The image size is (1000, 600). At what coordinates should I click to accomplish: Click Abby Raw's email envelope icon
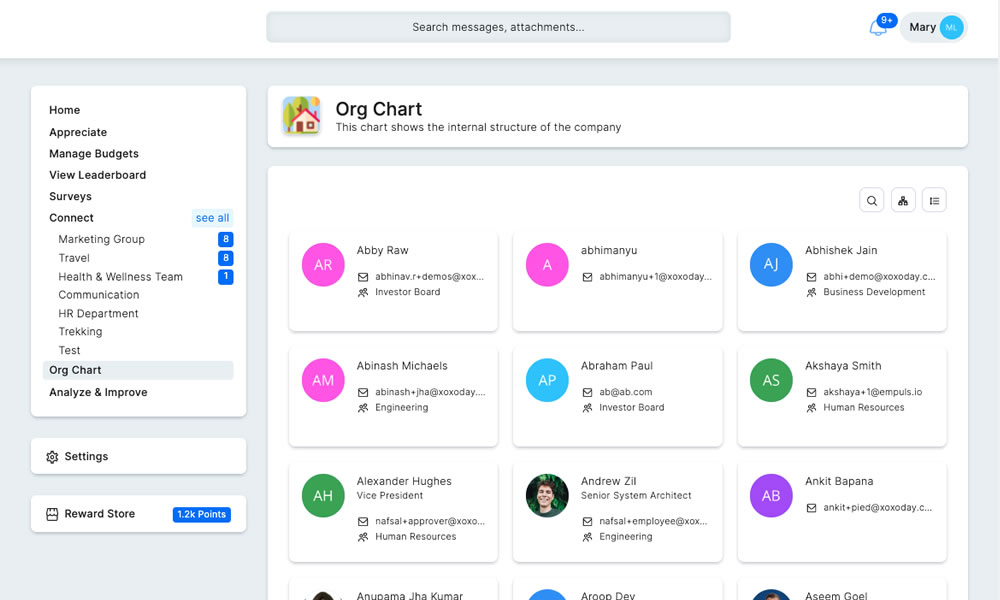coord(363,277)
